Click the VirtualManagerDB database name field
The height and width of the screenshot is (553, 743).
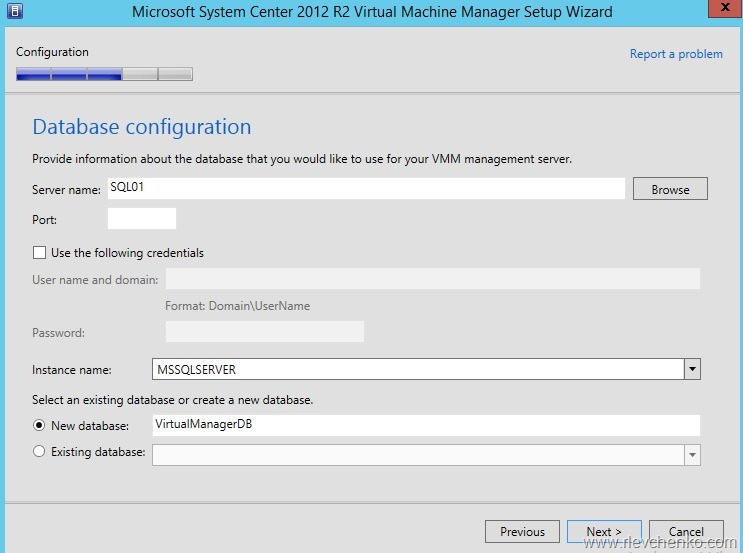(425, 425)
